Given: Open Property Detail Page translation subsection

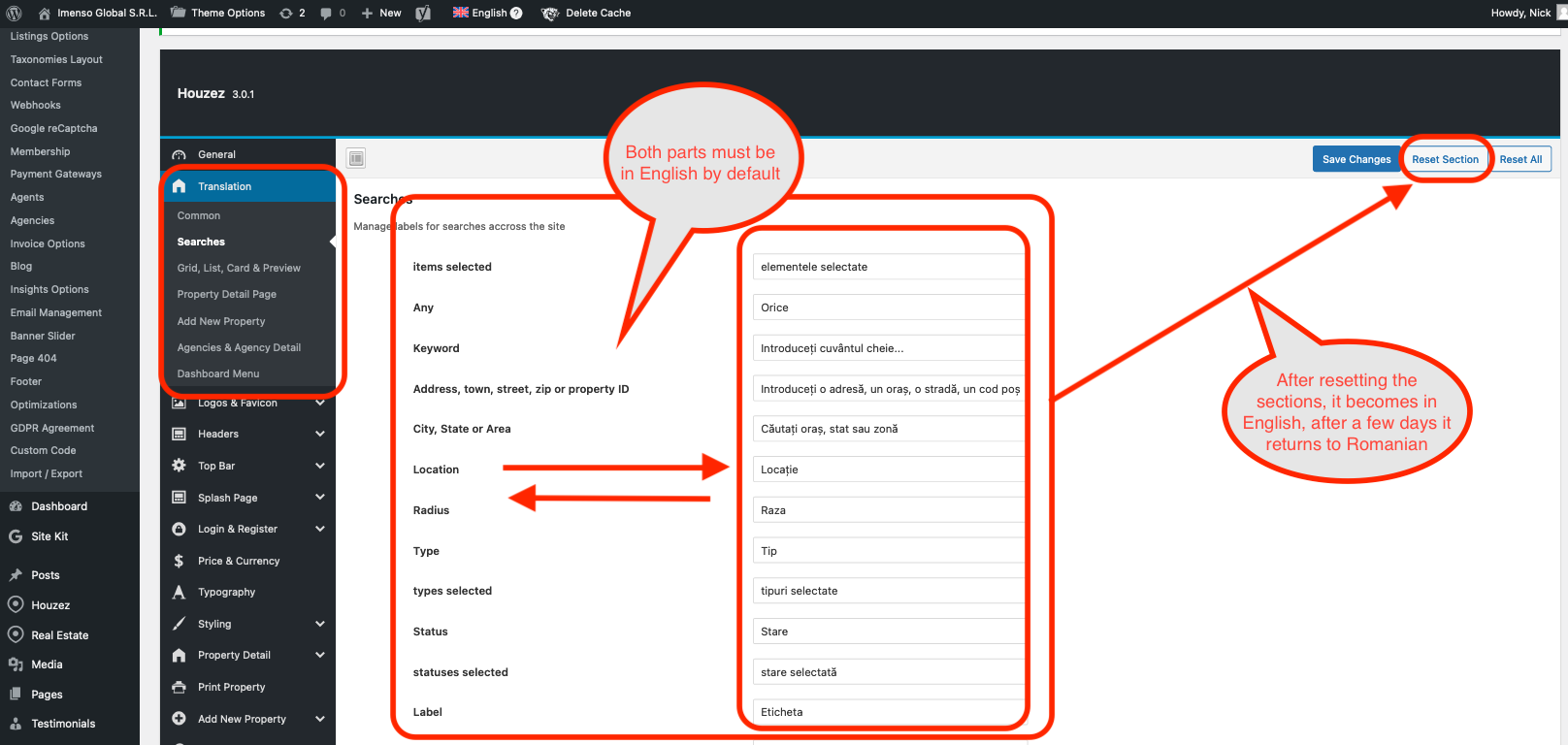Looking at the screenshot, I should [227, 294].
